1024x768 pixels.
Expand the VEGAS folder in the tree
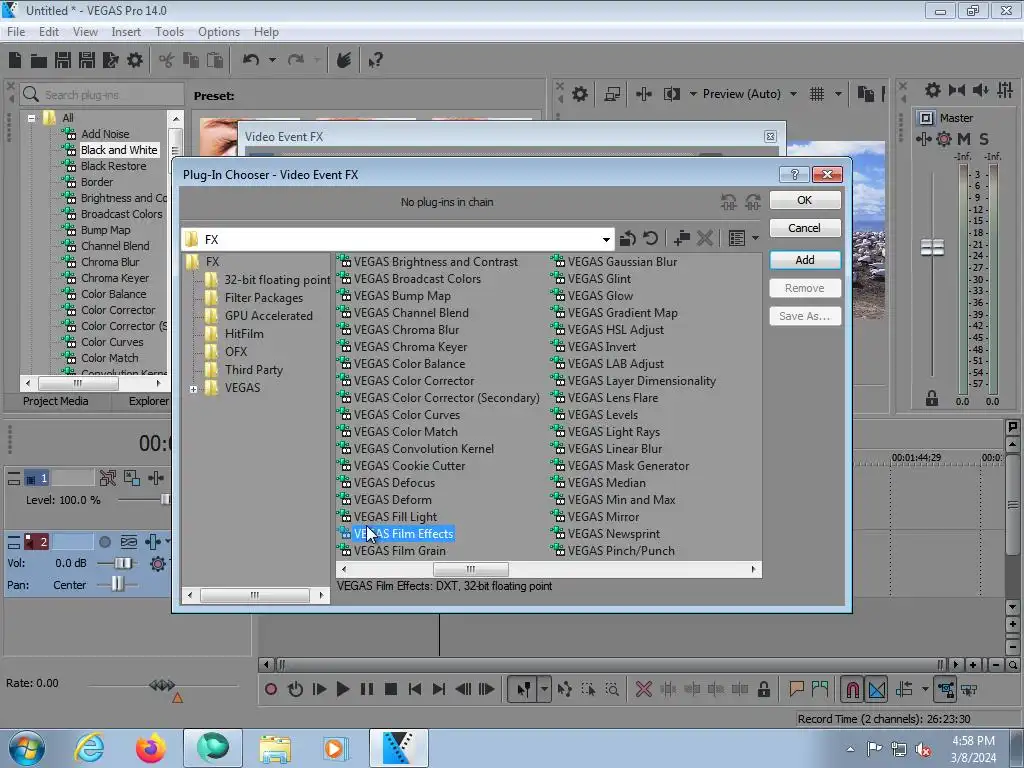tap(193, 389)
